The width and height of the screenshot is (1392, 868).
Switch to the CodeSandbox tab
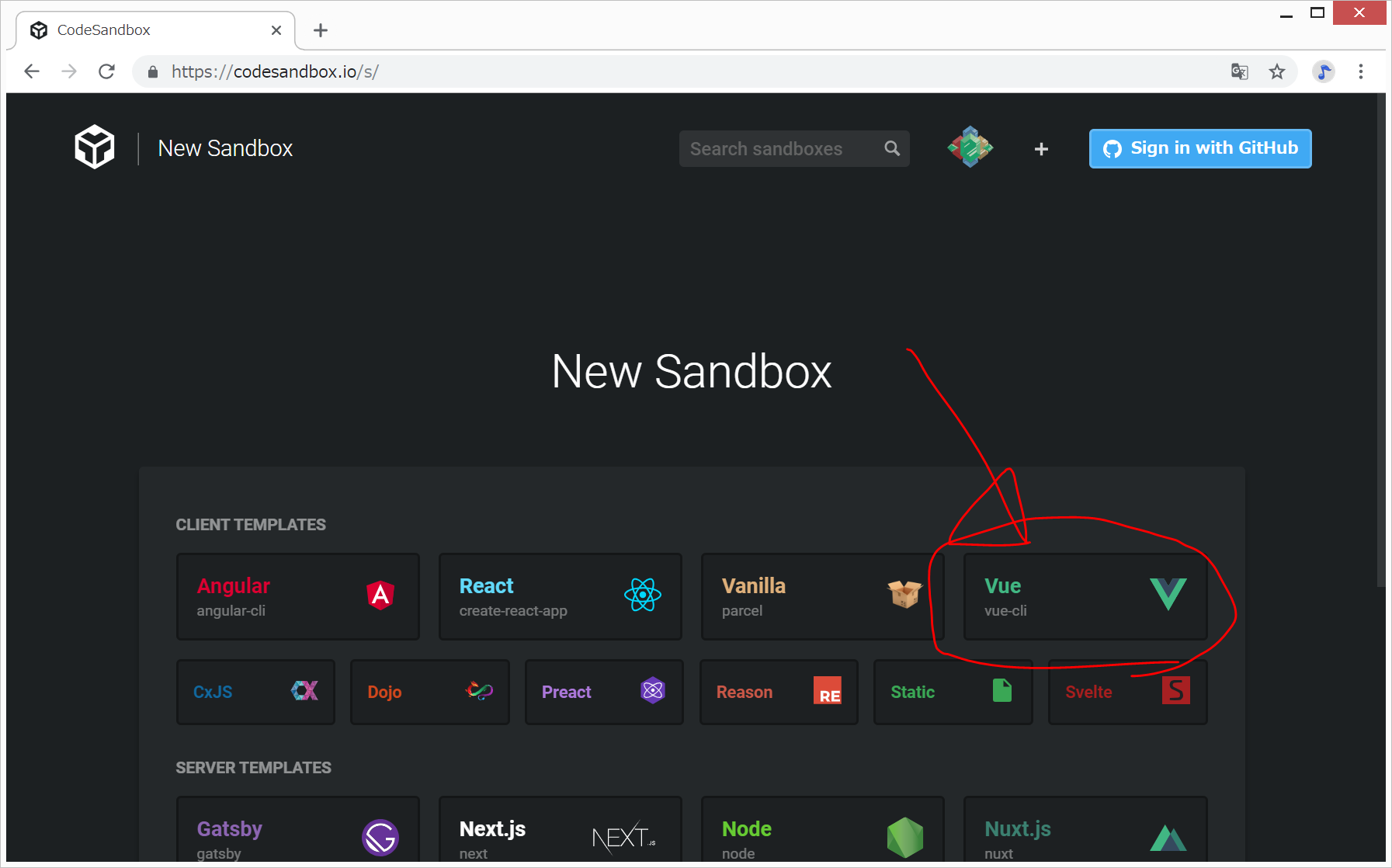click(x=148, y=30)
